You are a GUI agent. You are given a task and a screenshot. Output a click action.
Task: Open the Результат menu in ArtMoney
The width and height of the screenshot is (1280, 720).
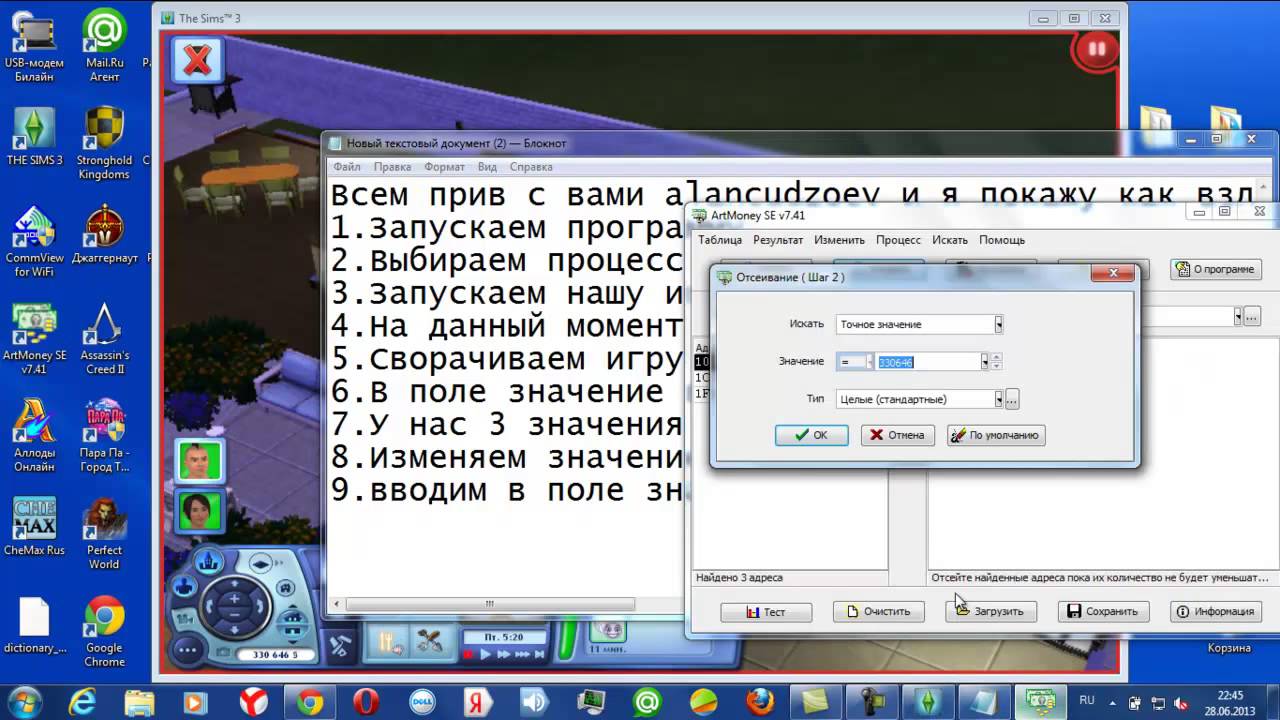pos(778,240)
